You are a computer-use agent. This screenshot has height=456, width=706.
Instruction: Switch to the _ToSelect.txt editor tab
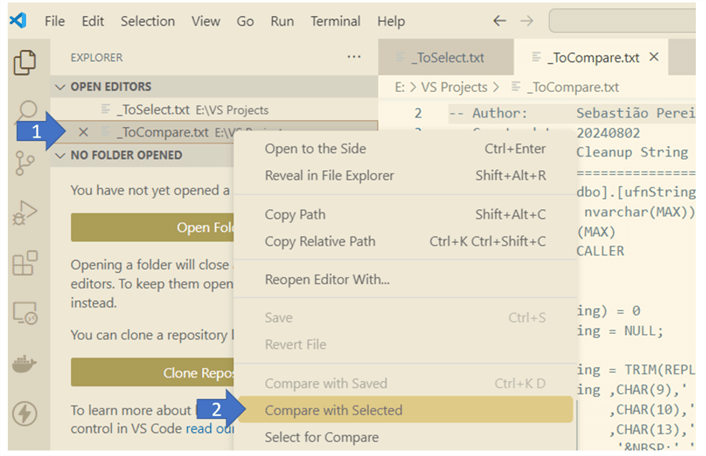pos(448,58)
